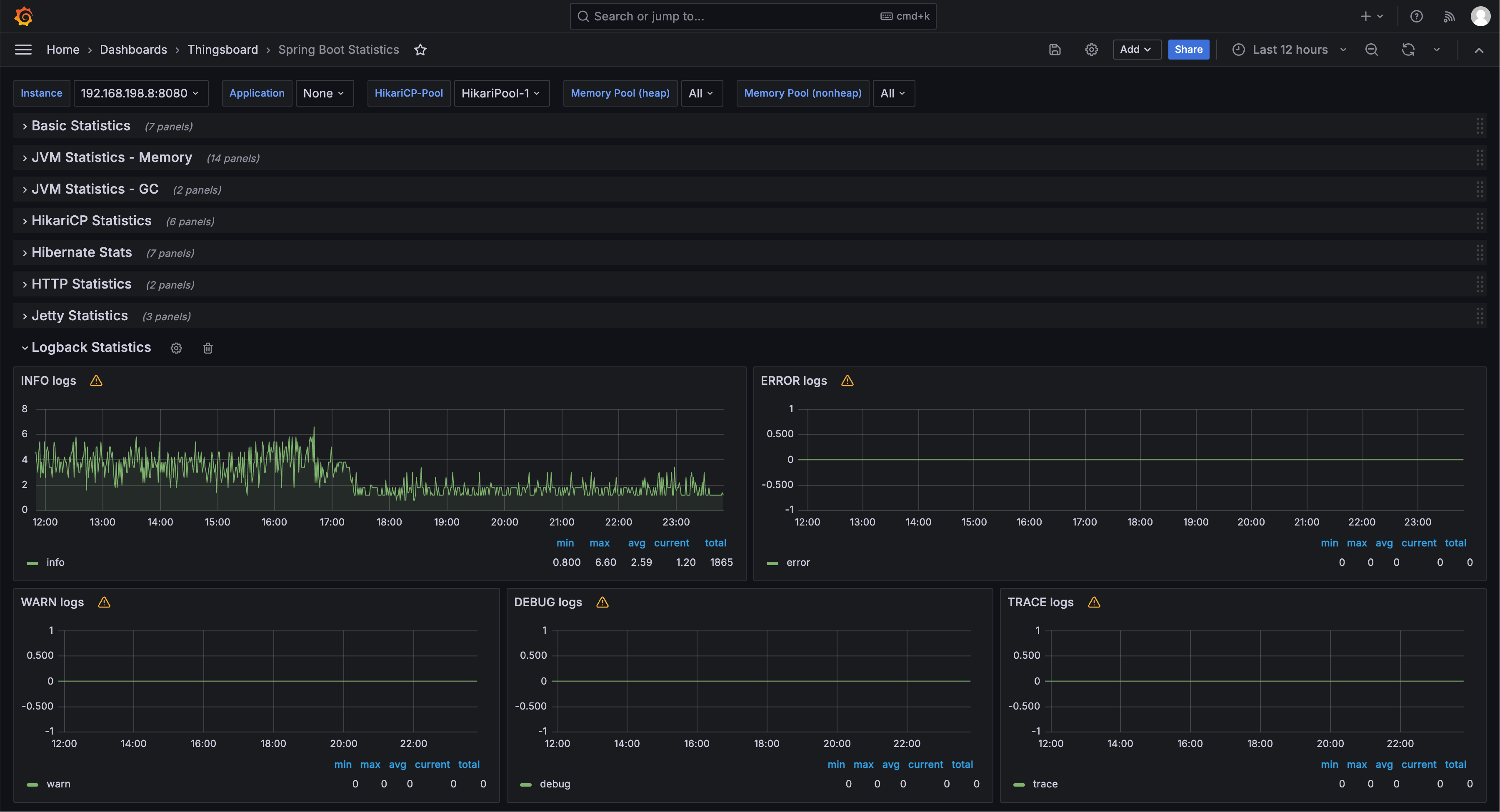
Task: Open the HikariPool-1 dropdown
Action: coord(501,93)
